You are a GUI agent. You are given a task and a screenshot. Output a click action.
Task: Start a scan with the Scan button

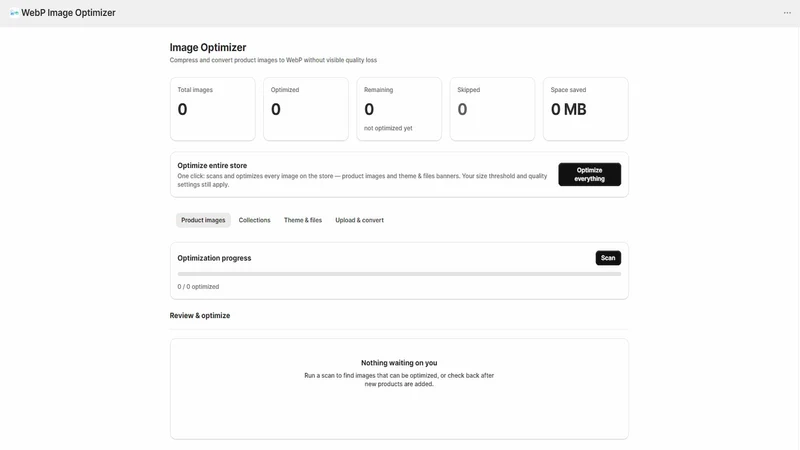click(x=608, y=258)
